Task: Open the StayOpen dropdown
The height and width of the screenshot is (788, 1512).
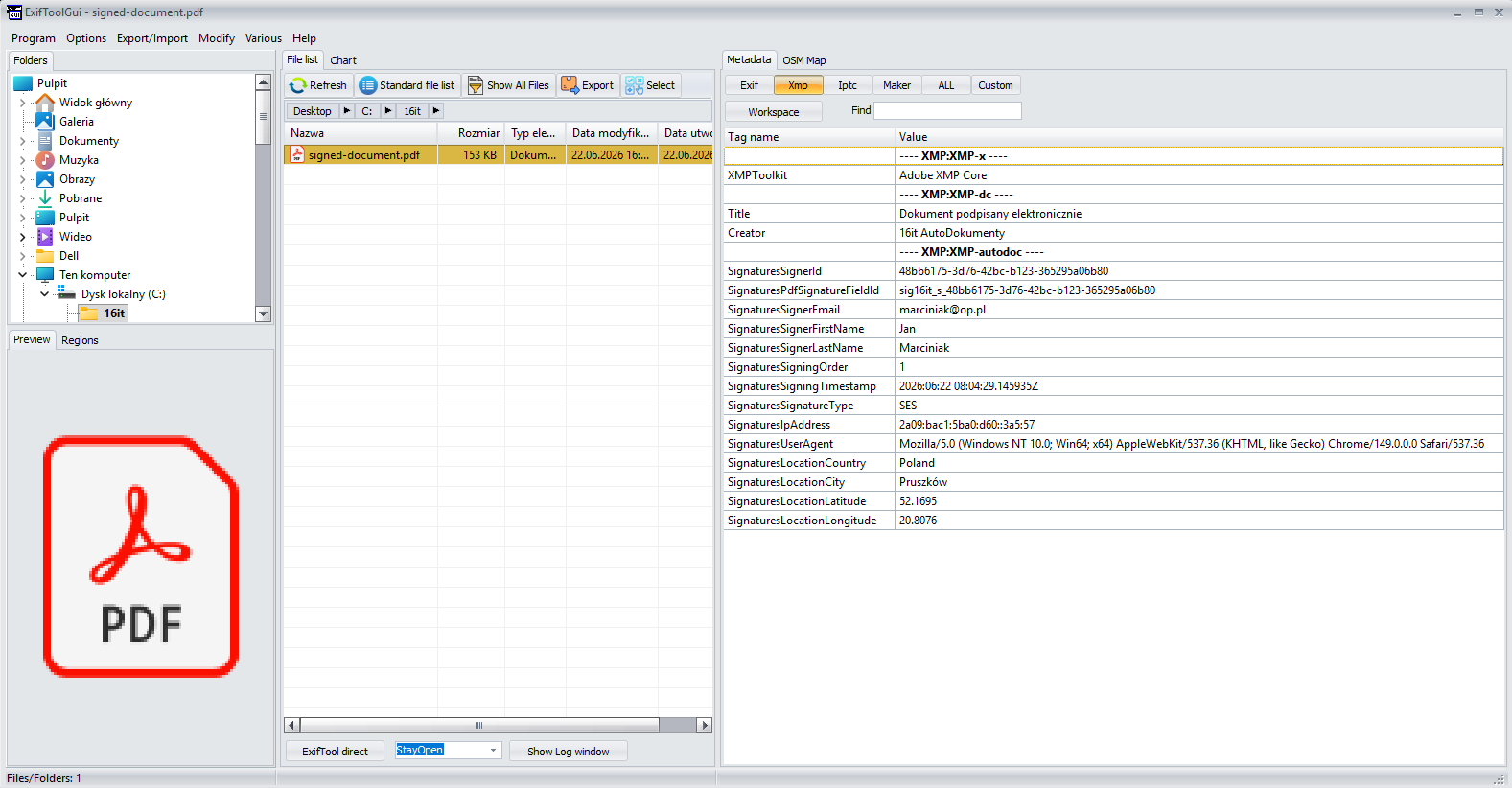Action: [494, 751]
